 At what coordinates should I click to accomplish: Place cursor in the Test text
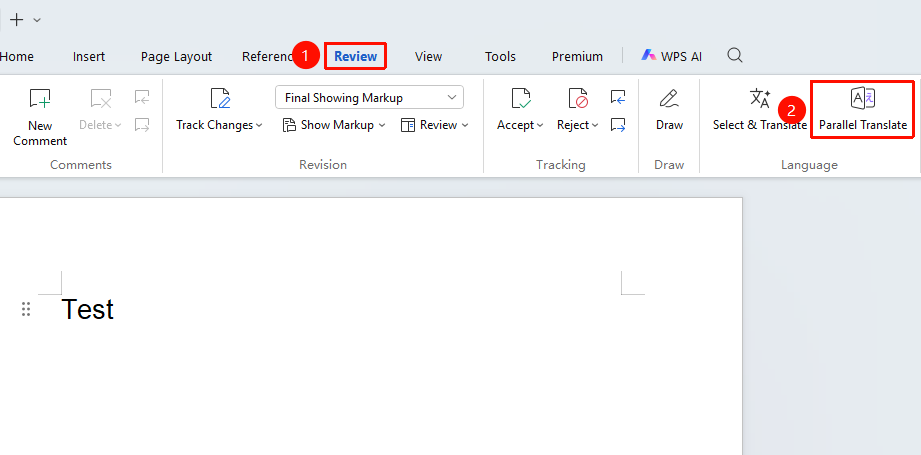pyautogui.click(x=88, y=309)
